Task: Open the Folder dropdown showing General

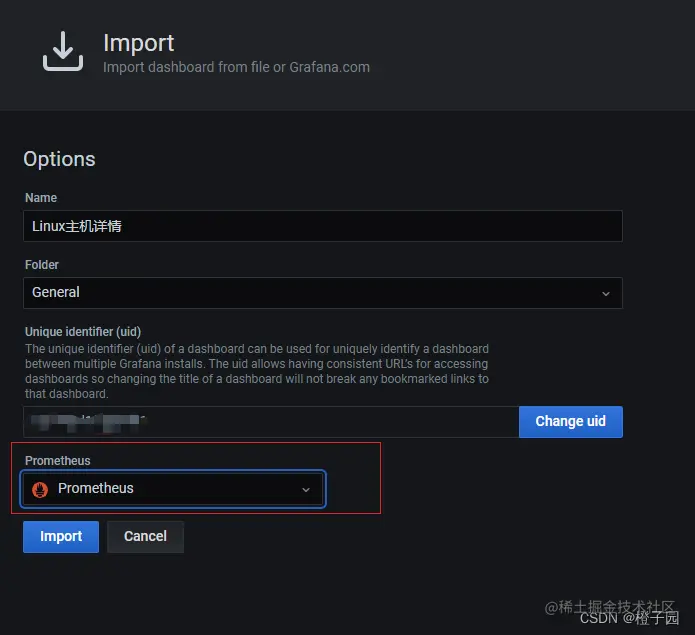Action: [x=323, y=293]
